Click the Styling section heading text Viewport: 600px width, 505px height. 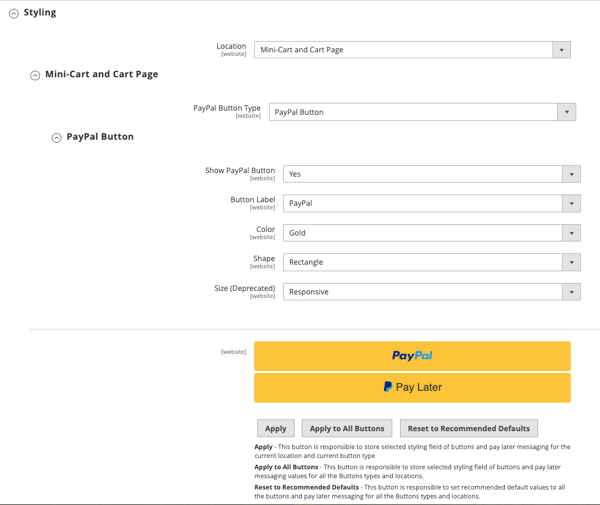click(x=40, y=13)
